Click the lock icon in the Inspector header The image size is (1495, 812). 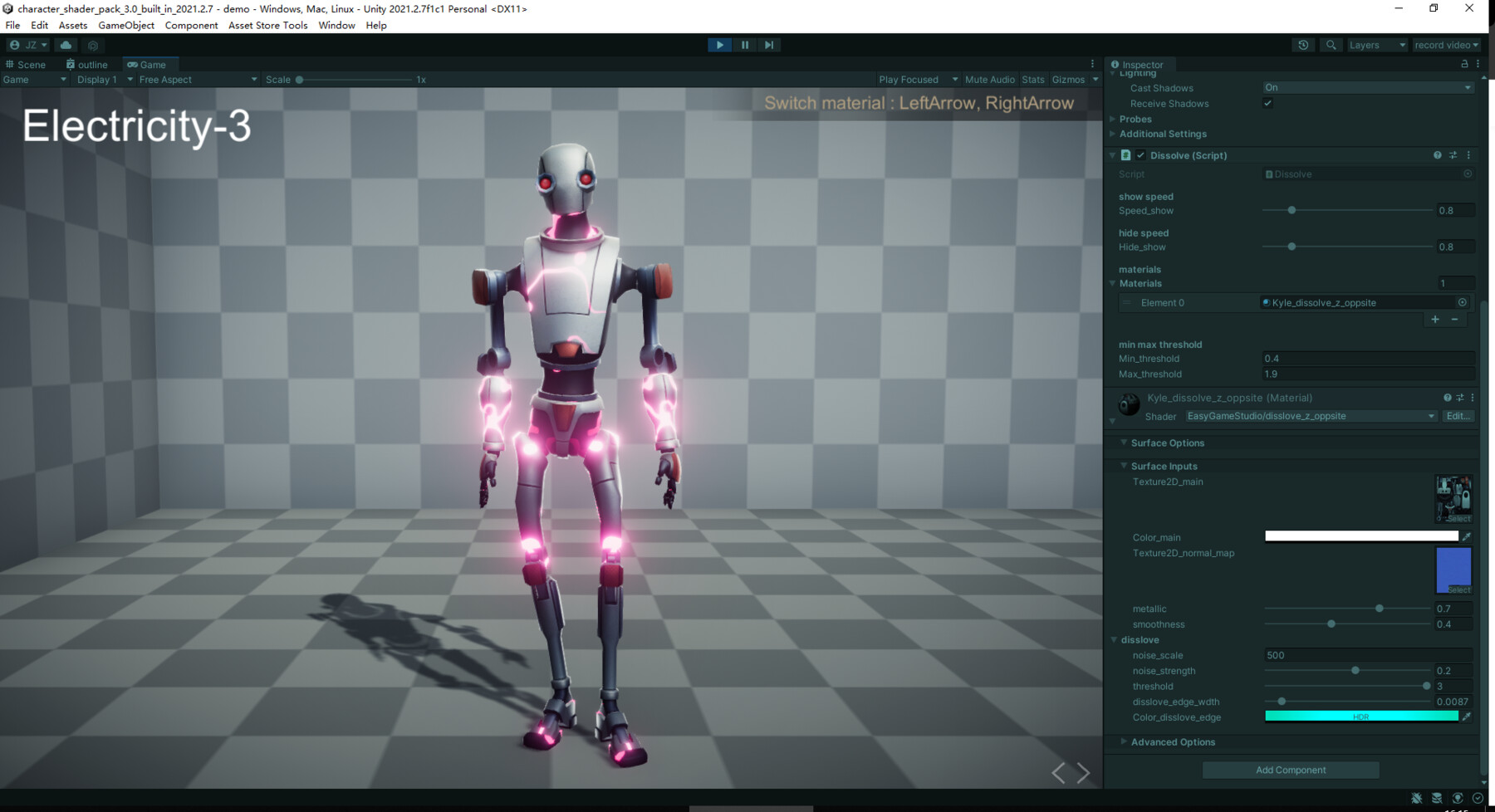tap(1464, 64)
